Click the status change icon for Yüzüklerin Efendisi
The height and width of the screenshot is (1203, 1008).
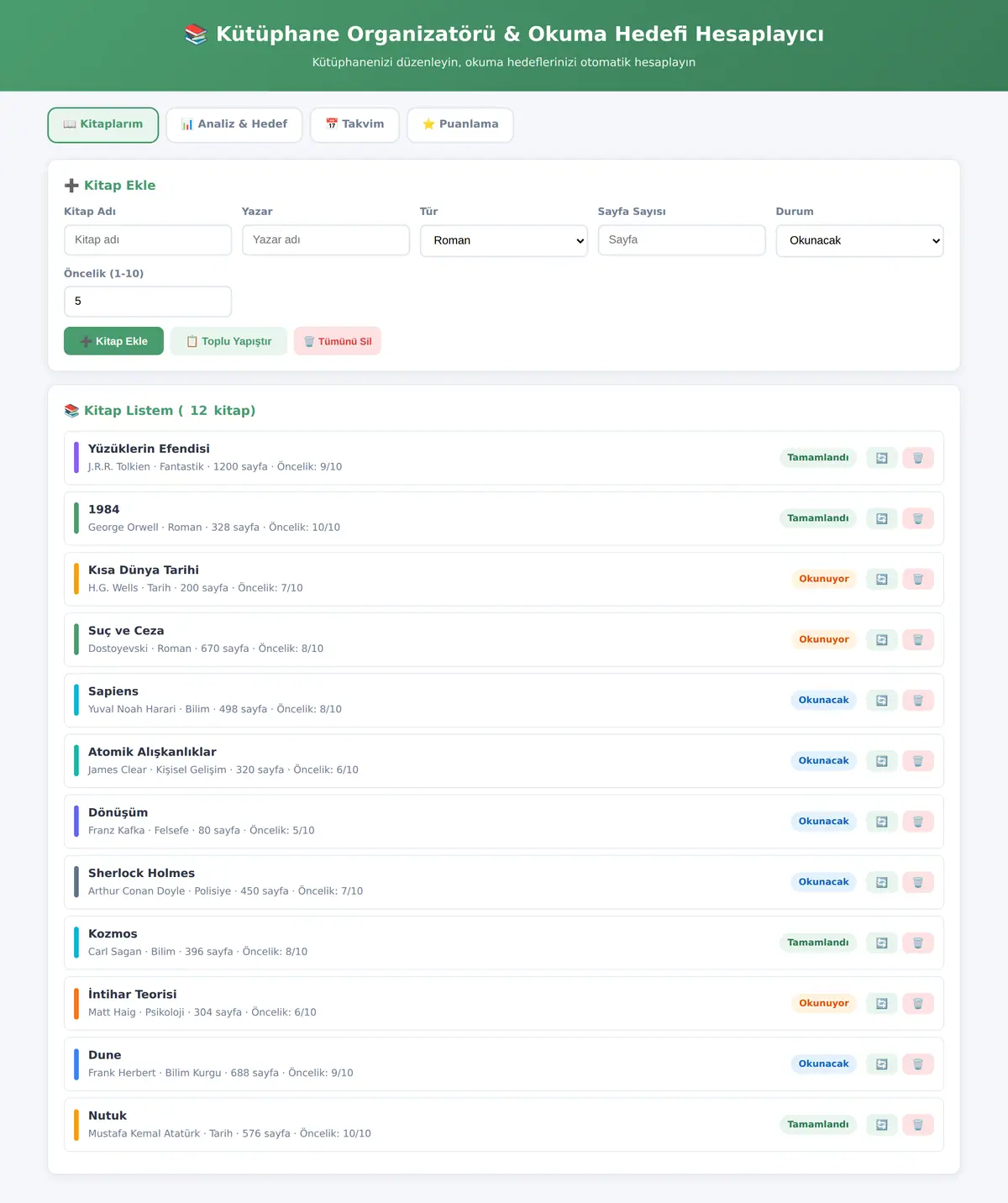882,458
